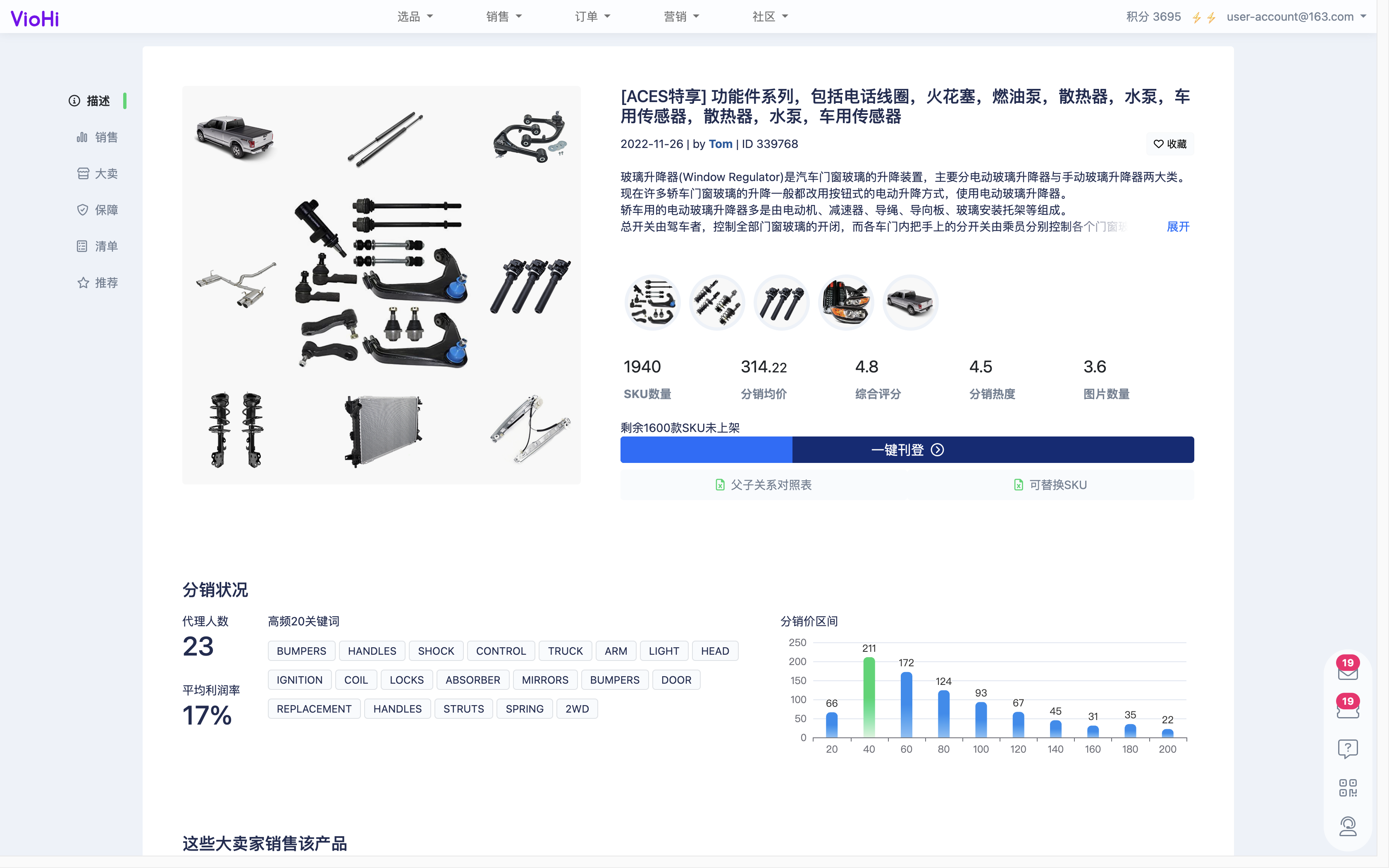1389x868 pixels.
Task: Select the pickup truck thumbnail
Action: click(x=910, y=303)
